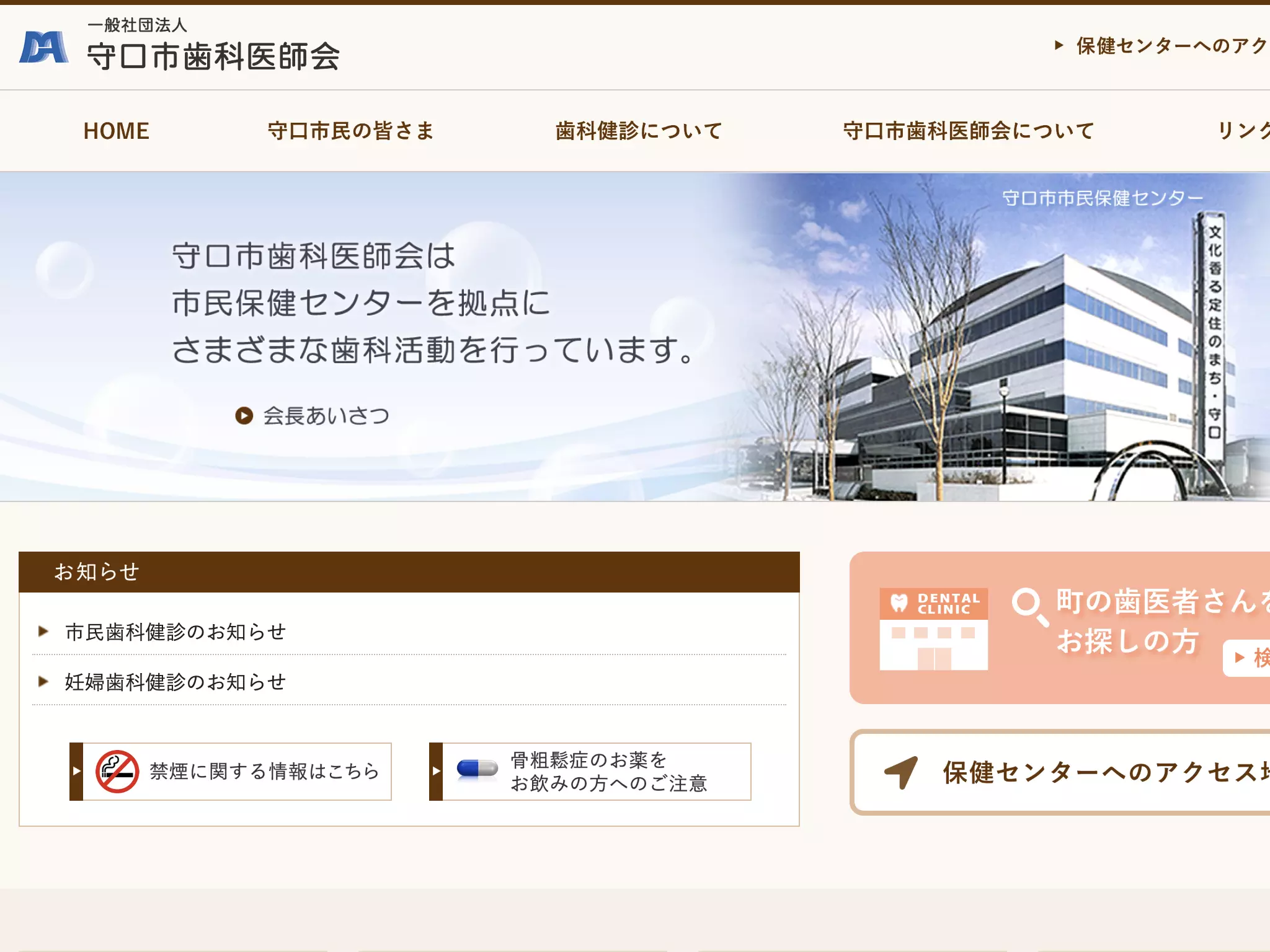Image resolution: width=1270 pixels, height=952 pixels.
Task: Go to the HOME menu item
Action: (x=117, y=131)
